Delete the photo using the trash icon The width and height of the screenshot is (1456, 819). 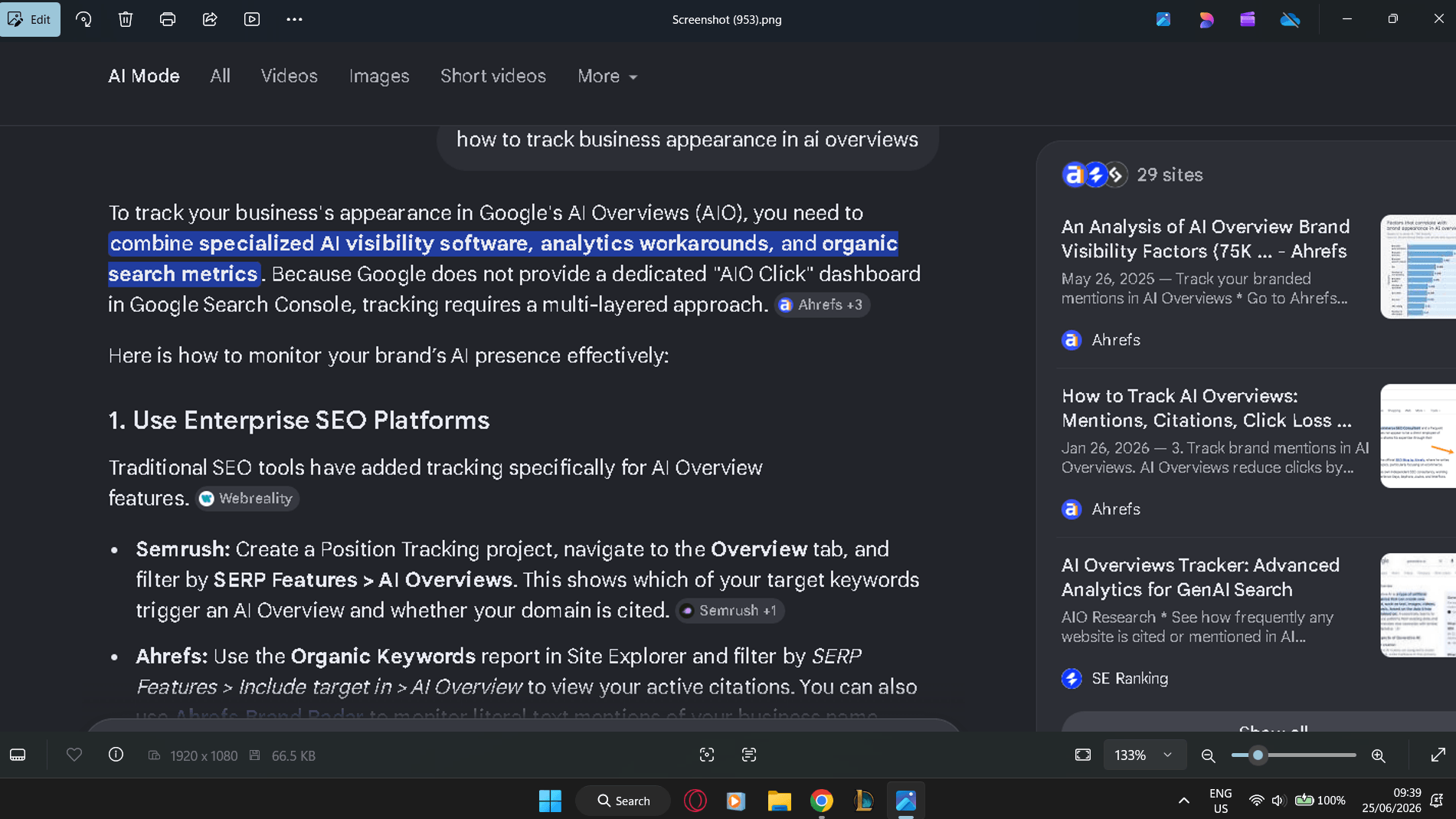pos(126,19)
